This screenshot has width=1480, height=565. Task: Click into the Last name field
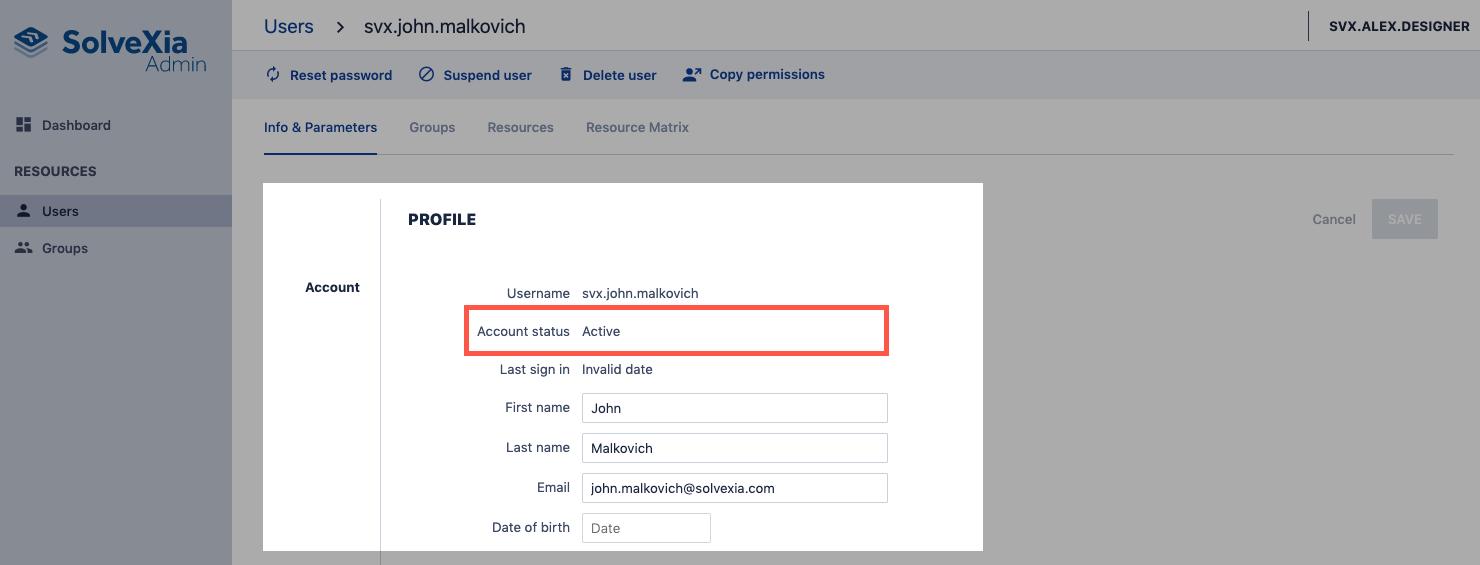tap(734, 448)
